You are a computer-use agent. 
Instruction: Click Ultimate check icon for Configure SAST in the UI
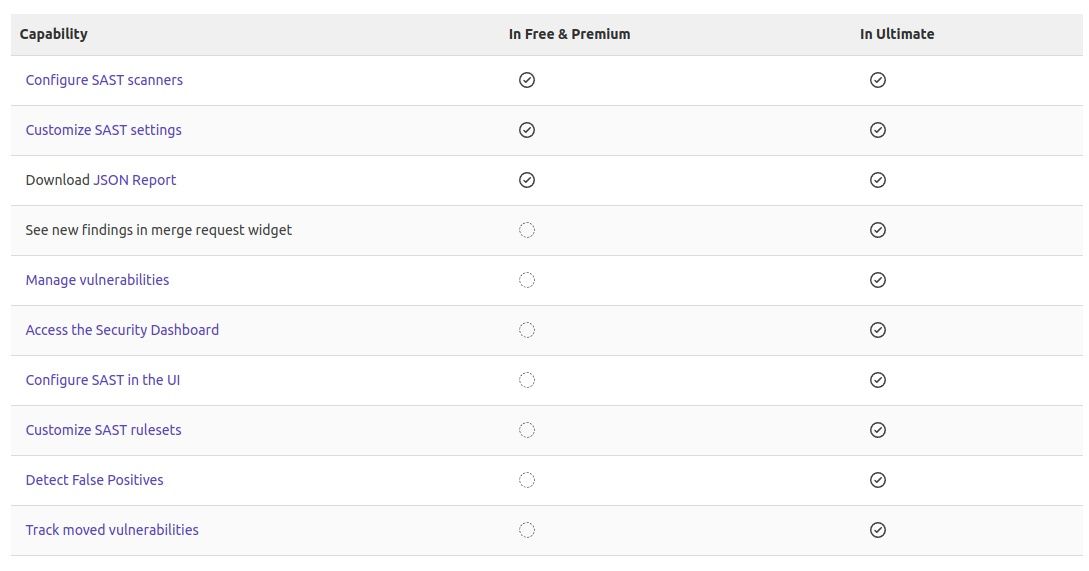(x=877, y=380)
